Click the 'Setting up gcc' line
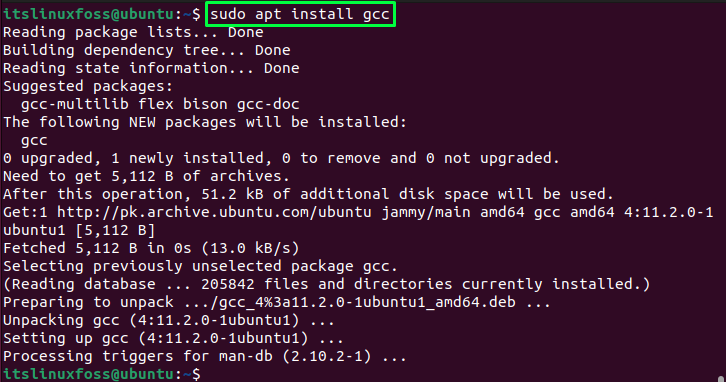Screen dimensions: 726x382 pos(173,338)
